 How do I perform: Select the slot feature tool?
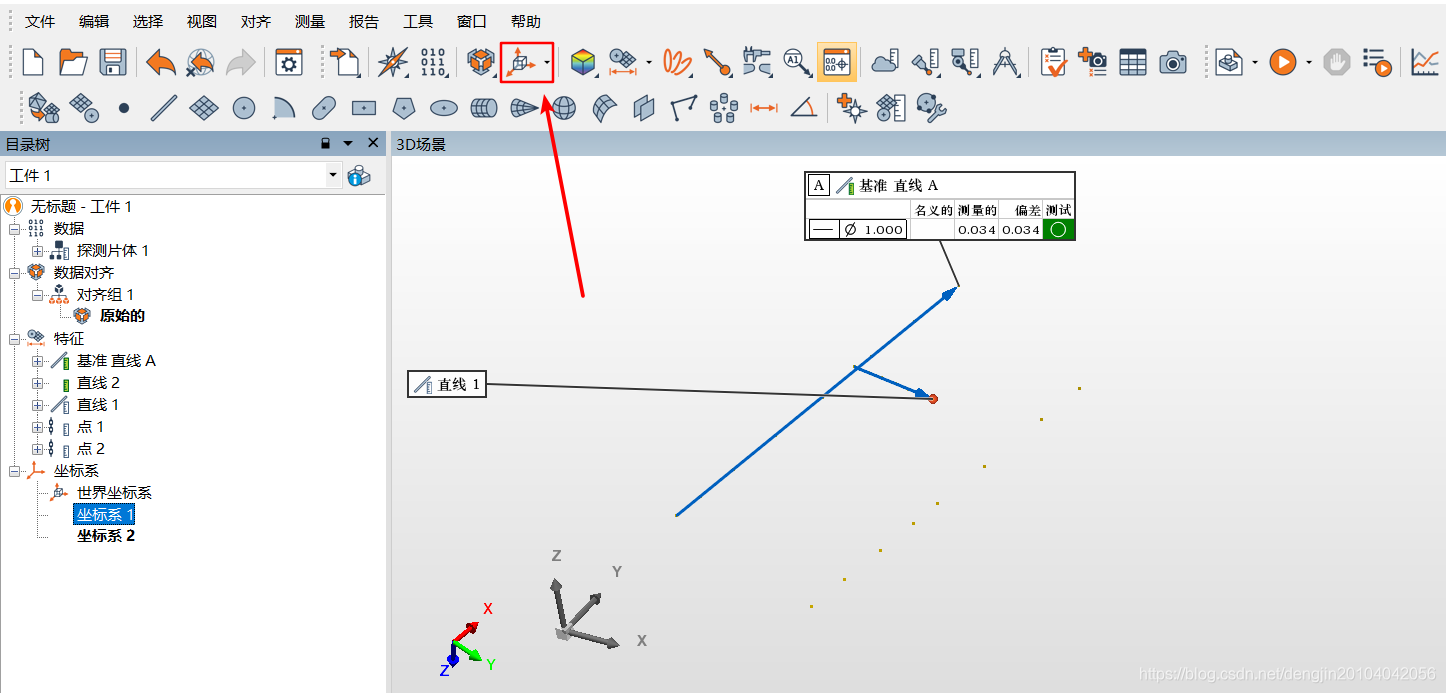click(324, 107)
